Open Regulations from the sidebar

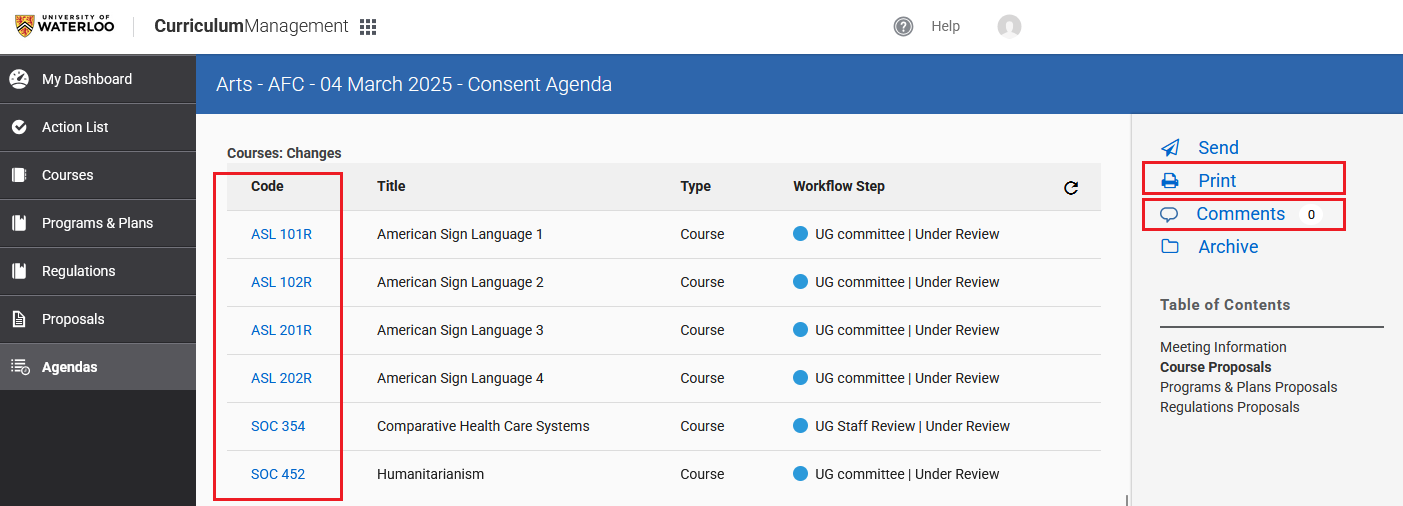pyautogui.click(x=78, y=271)
